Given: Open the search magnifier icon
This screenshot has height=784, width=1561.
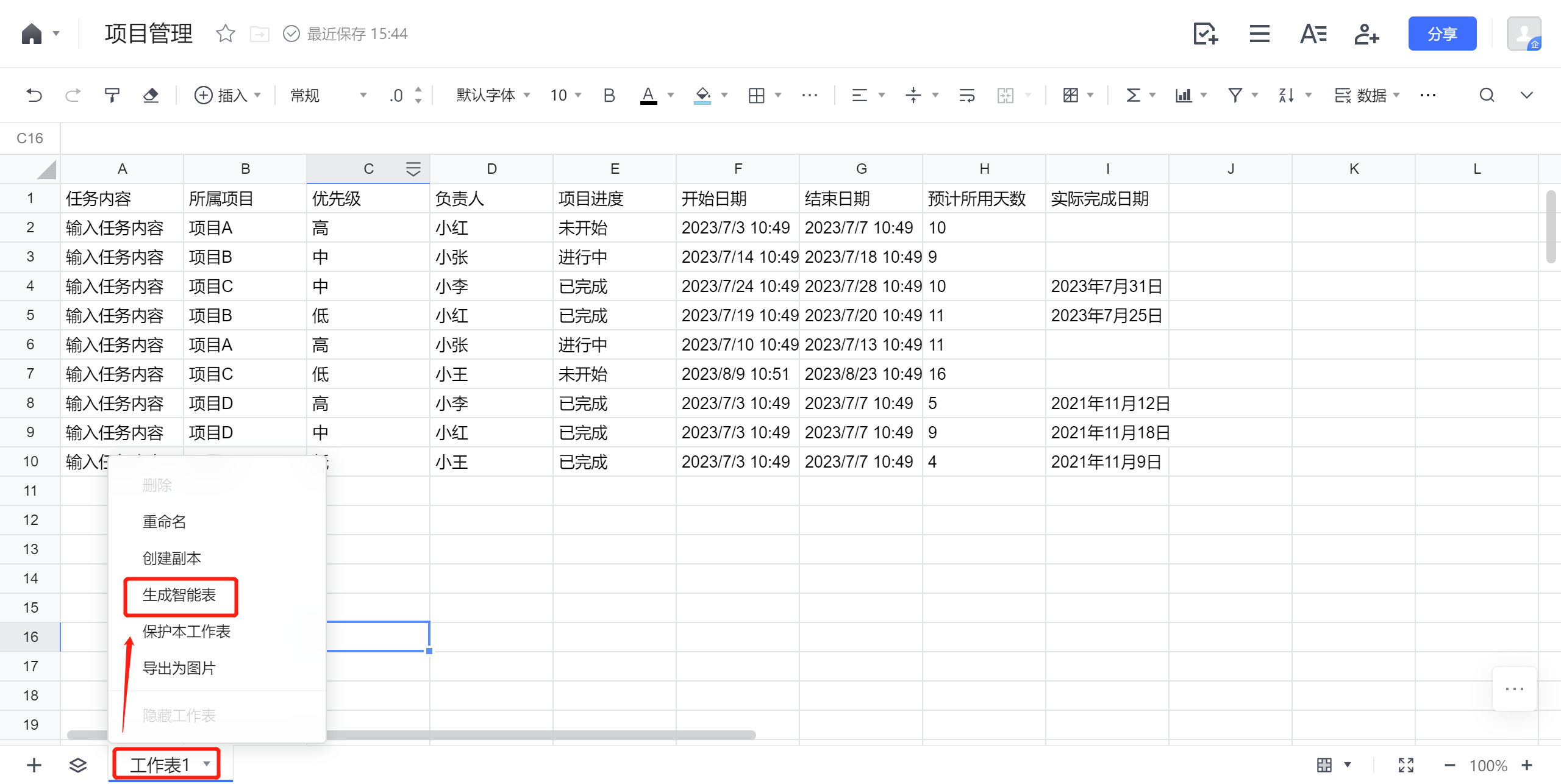Looking at the screenshot, I should point(1487,95).
